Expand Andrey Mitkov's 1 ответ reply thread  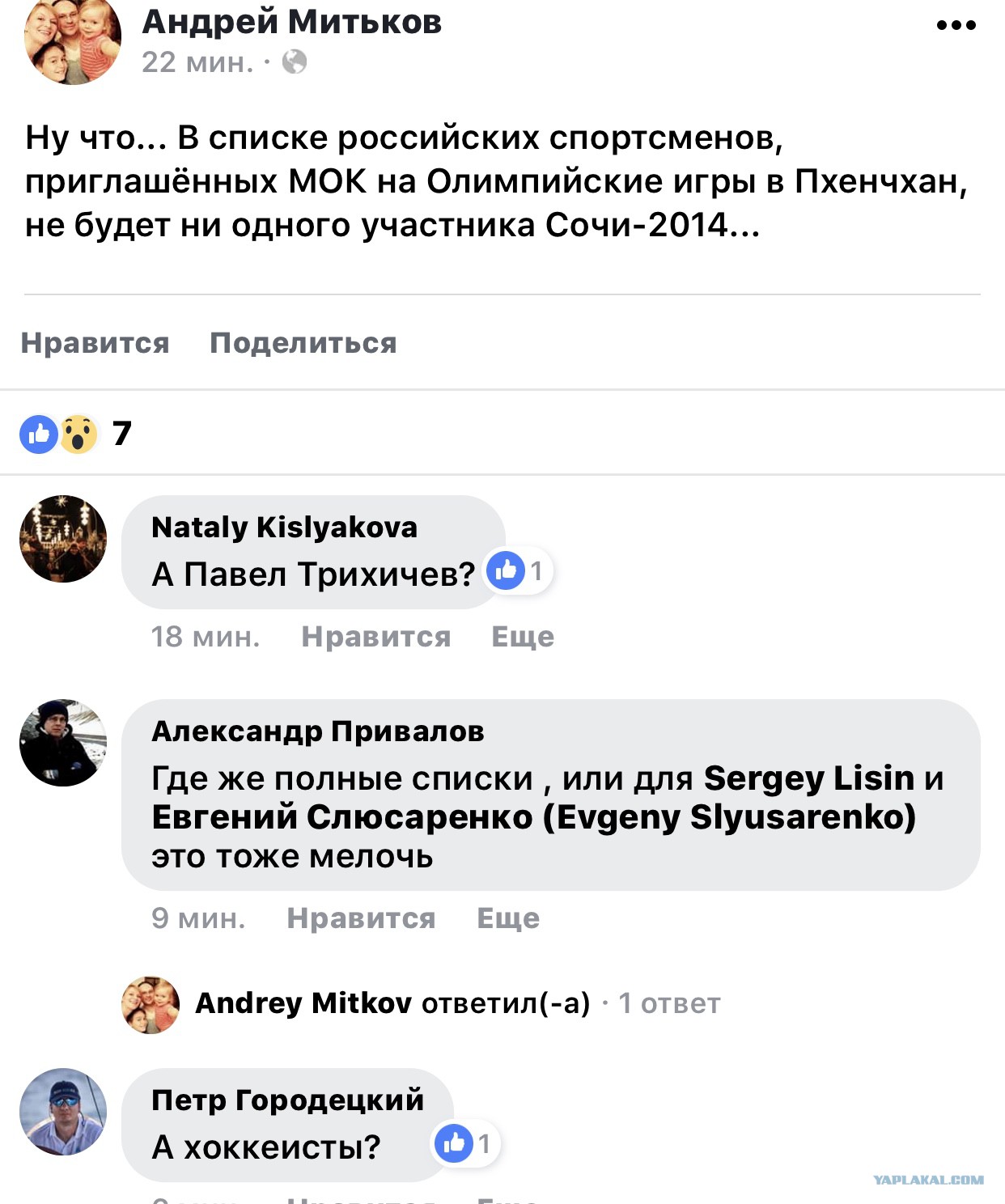pyautogui.click(x=669, y=1003)
